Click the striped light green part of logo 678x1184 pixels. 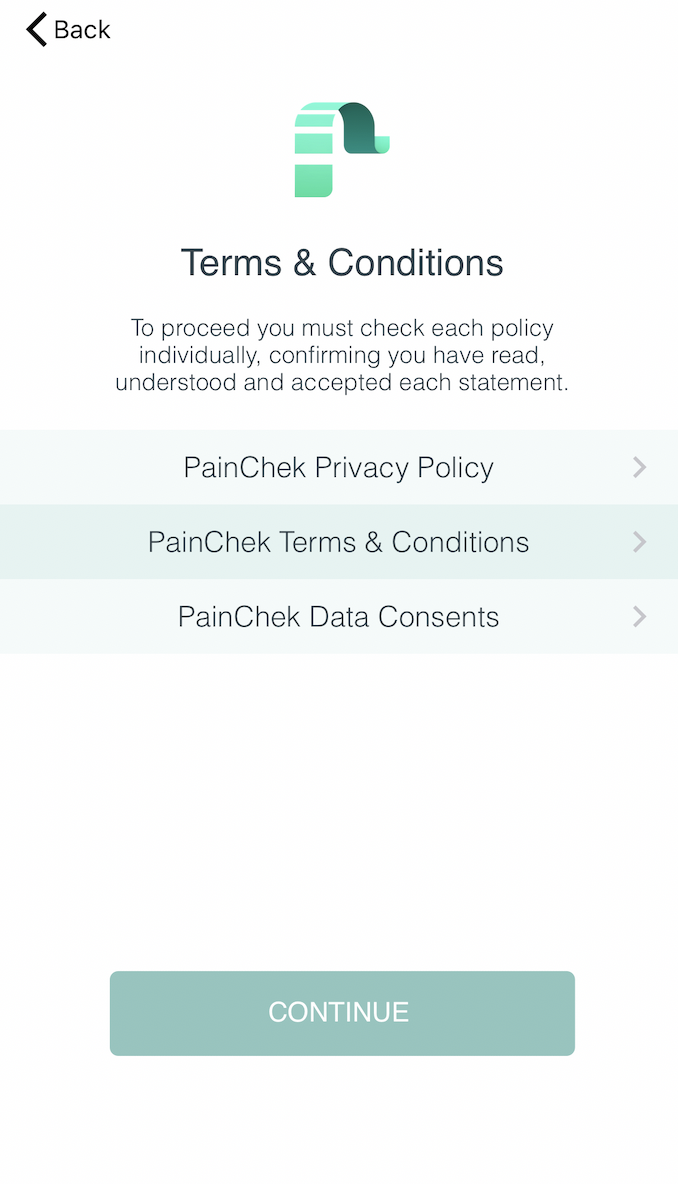[x=314, y=150]
